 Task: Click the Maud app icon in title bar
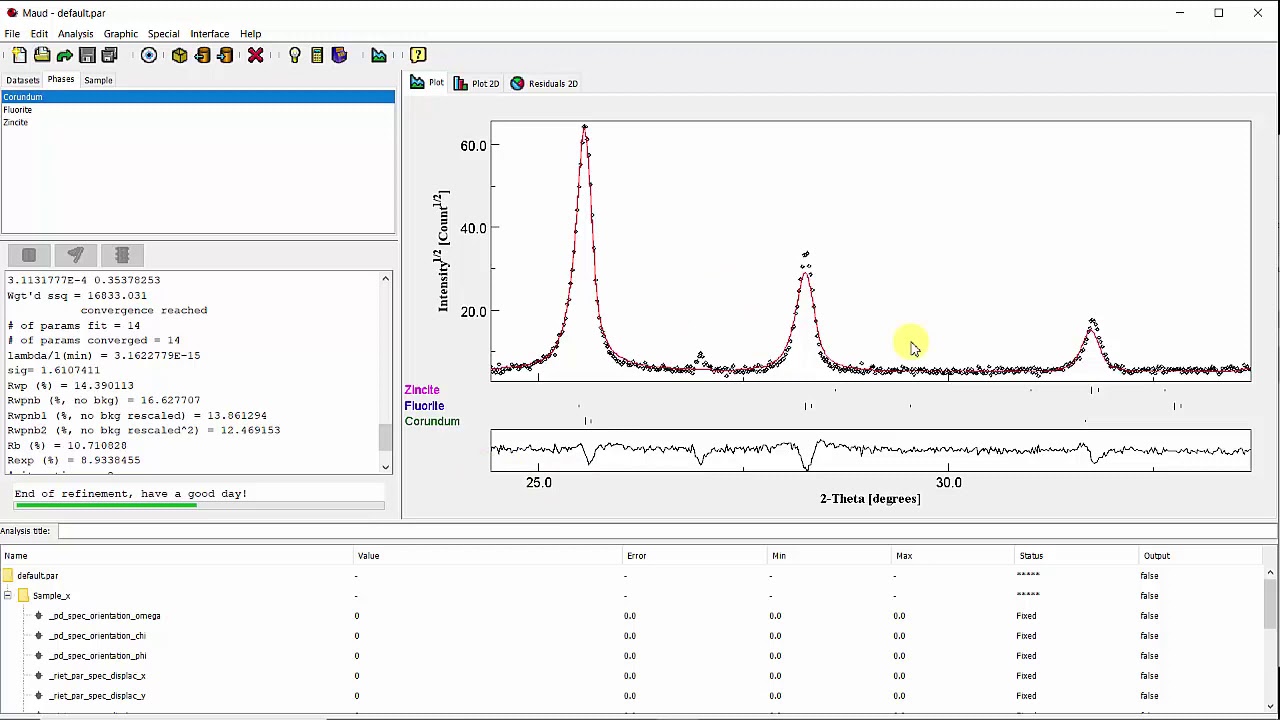click(x=11, y=13)
